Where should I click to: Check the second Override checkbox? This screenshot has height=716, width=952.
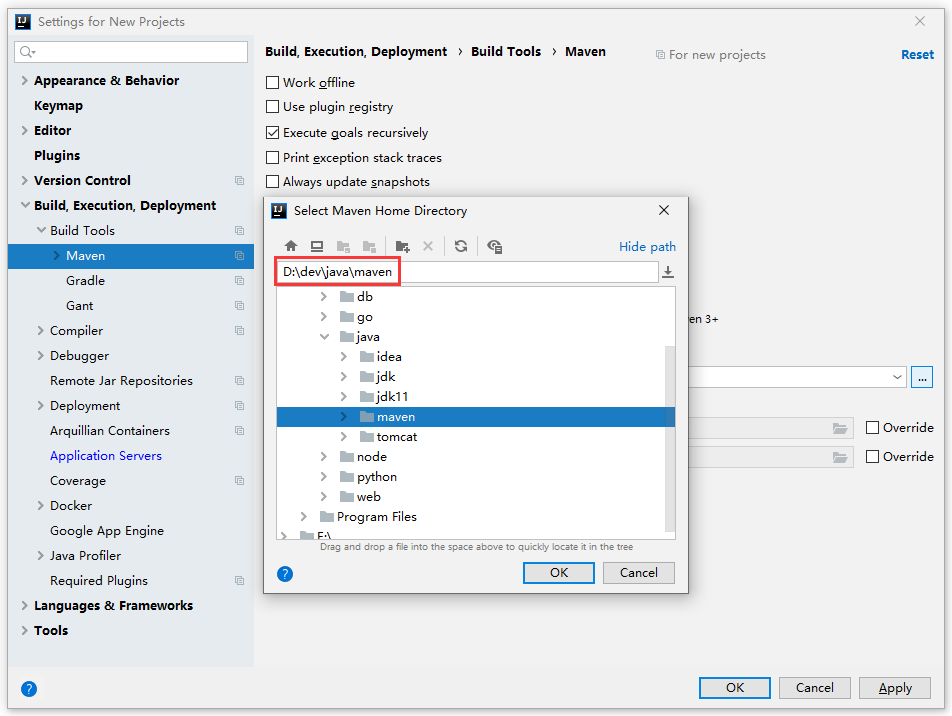[x=872, y=456]
